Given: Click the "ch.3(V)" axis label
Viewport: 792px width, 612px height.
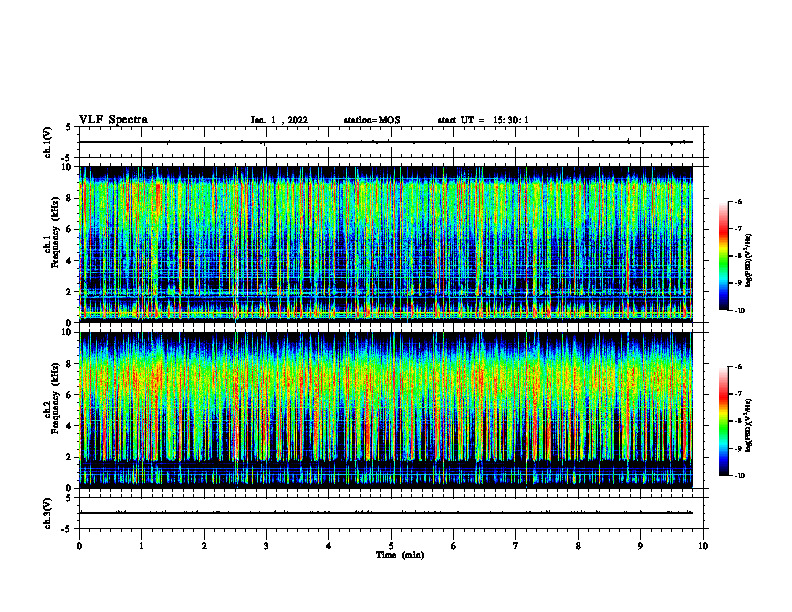Looking at the screenshot, I should point(48,513).
